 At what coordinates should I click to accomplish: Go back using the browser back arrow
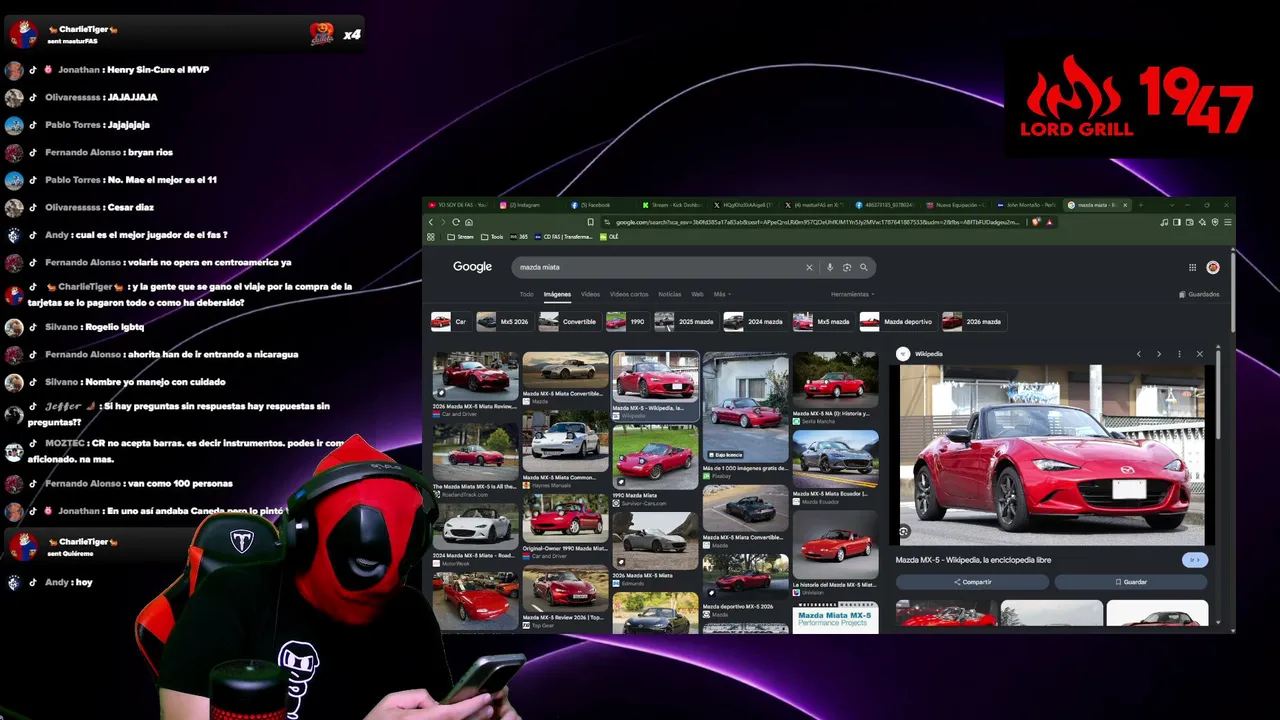tap(431, 222)
